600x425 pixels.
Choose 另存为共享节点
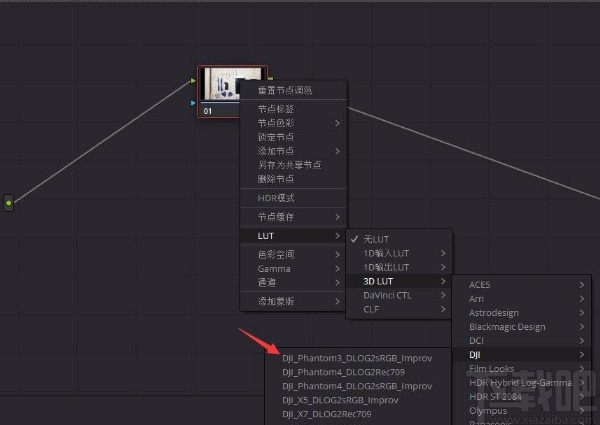point(293,165)
